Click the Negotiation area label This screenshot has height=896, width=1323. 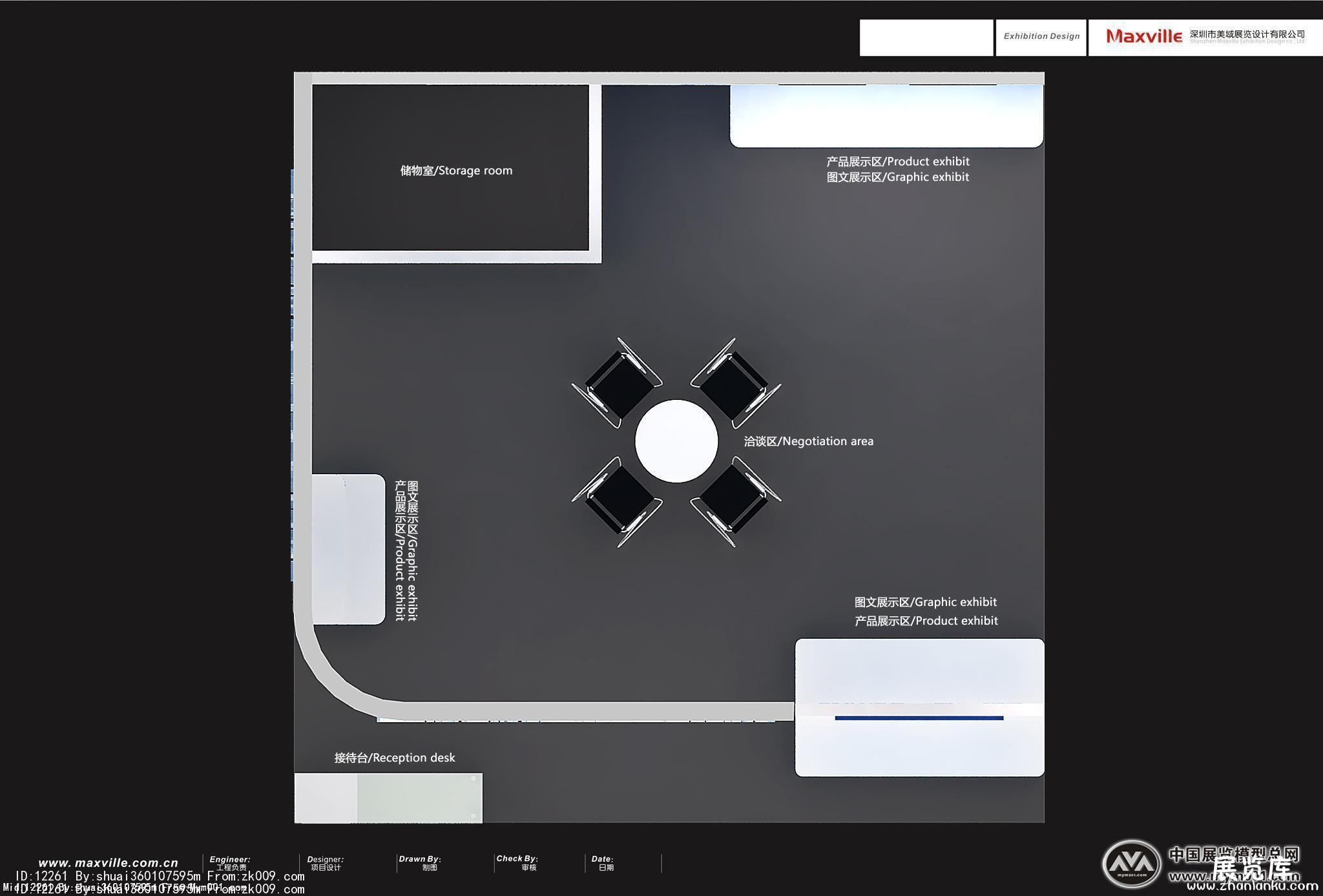808,441
